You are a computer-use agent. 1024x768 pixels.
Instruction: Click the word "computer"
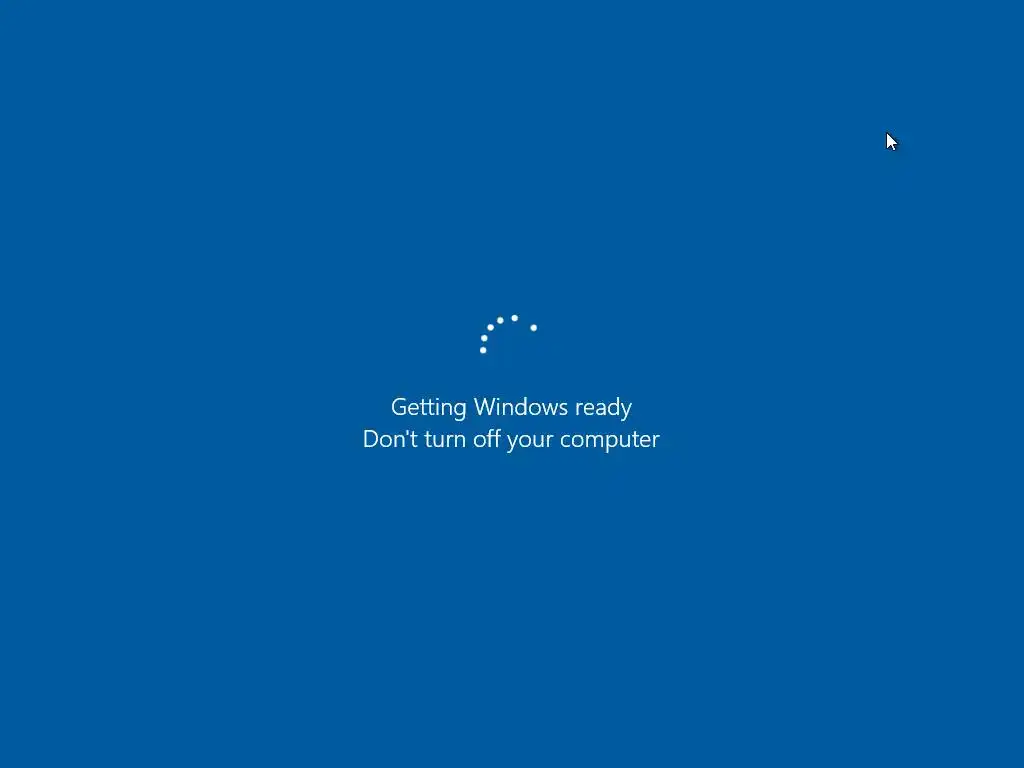coord(609,441)
